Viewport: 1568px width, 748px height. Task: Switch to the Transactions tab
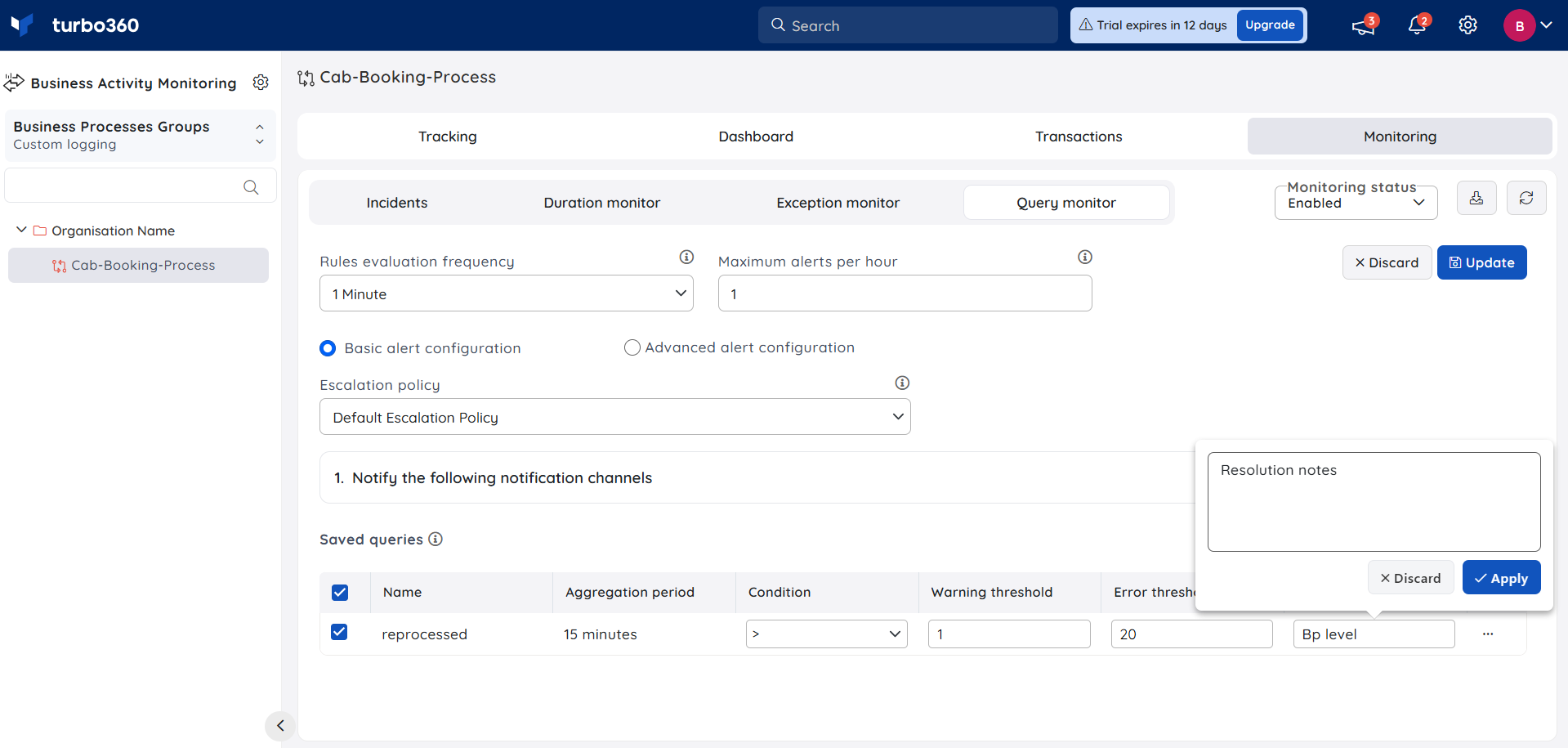coord(1079,137)
